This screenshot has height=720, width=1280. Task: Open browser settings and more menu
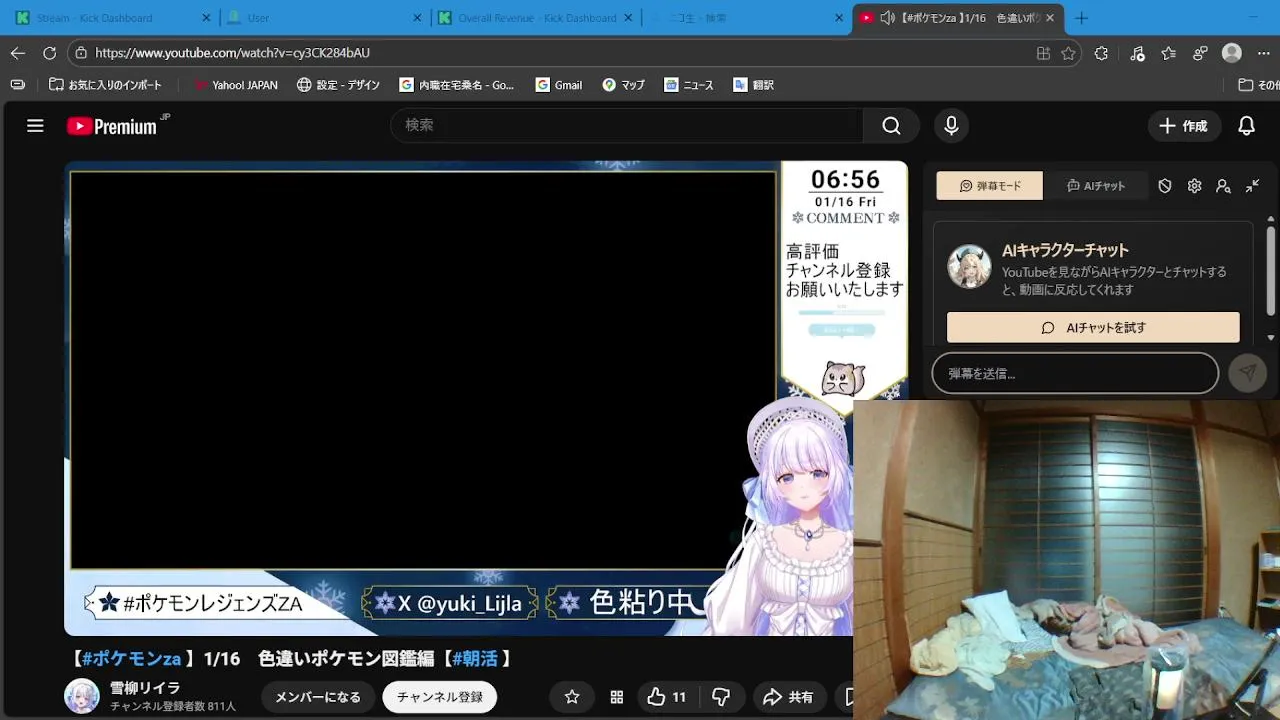coord(1264,53)
